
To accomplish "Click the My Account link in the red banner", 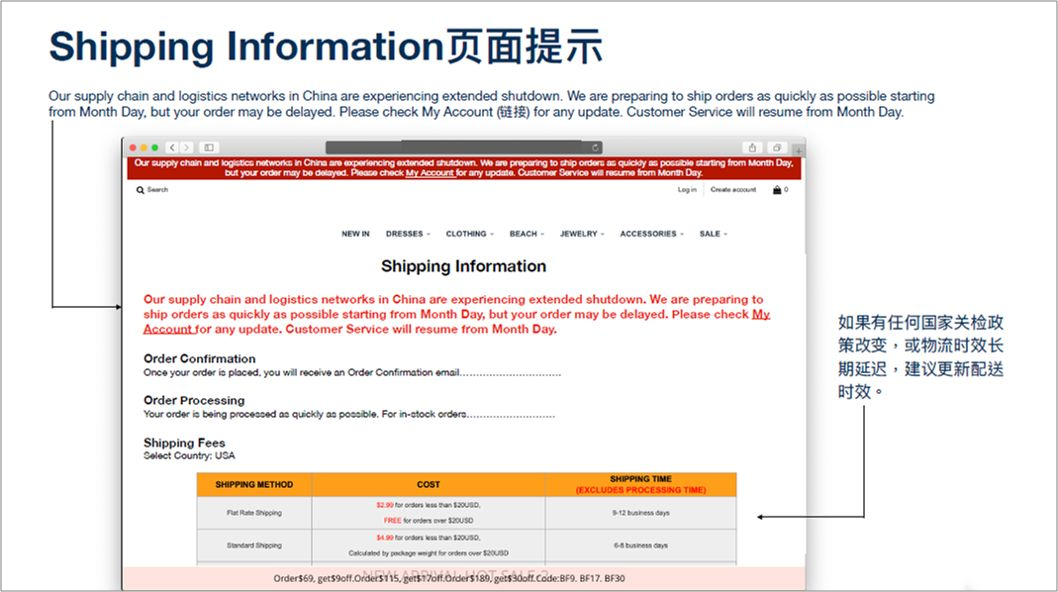I will click(x=429, y=170).
